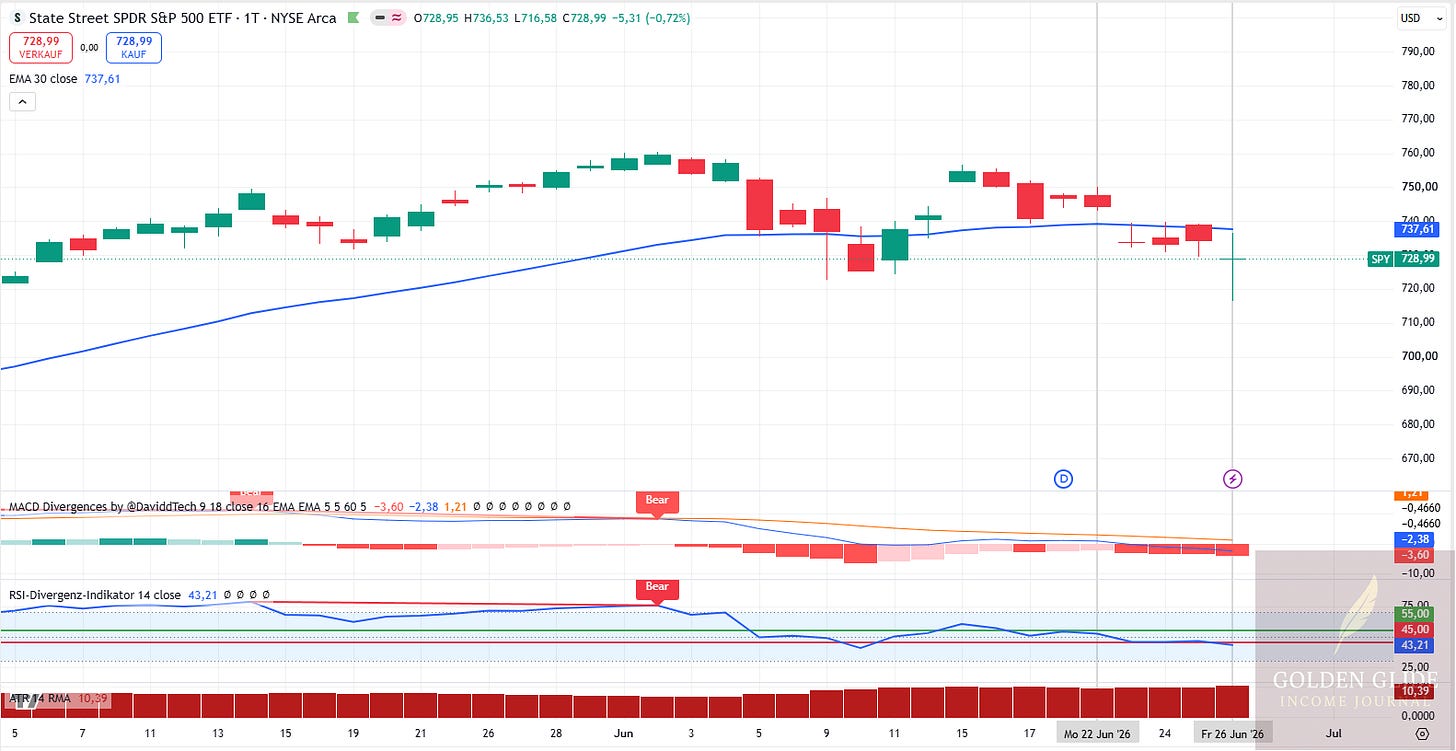
Task: Click the Fr 26 Jun '26 date label
Action: pos(1233,734)
